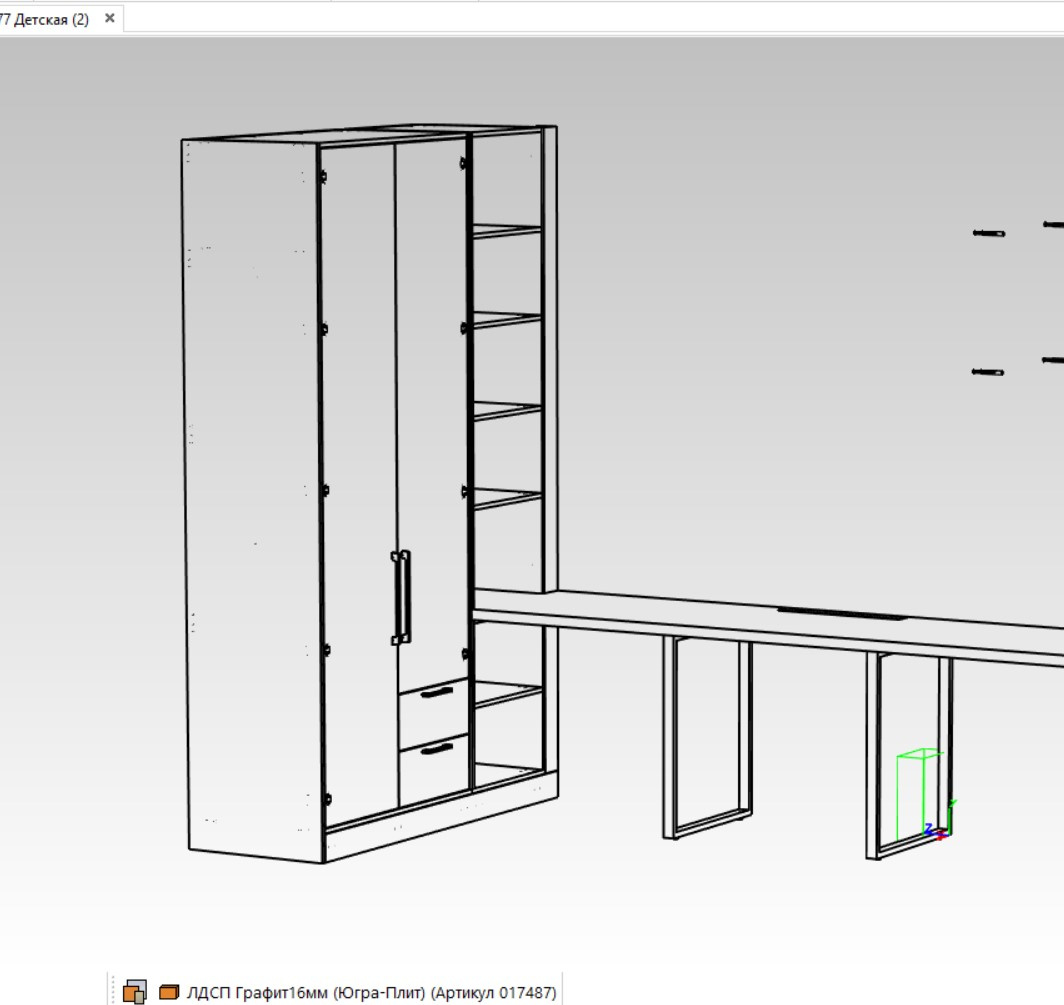
Task: Click the dark cable slot on the desktop
Action: [840, 612]
